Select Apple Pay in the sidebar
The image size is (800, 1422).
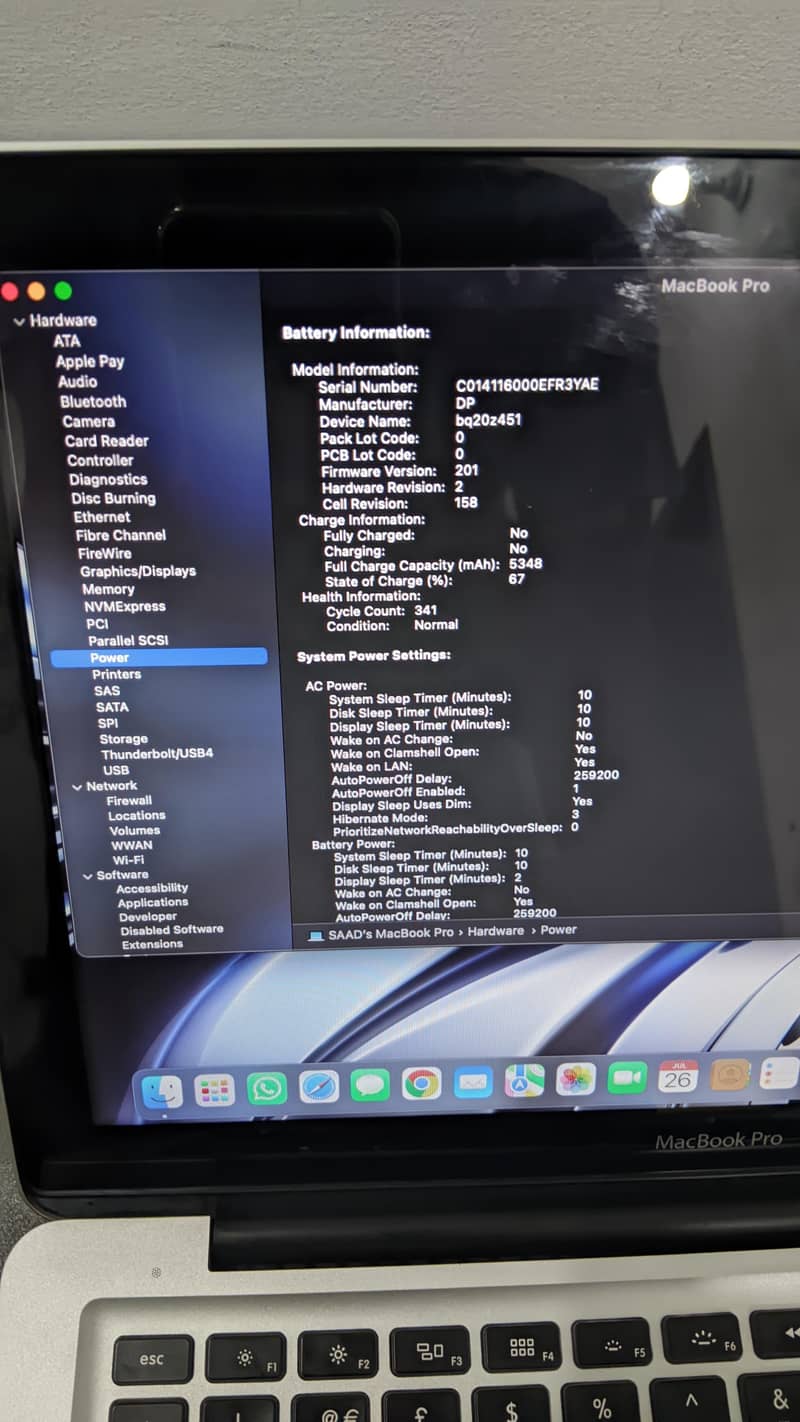(90, 361)
